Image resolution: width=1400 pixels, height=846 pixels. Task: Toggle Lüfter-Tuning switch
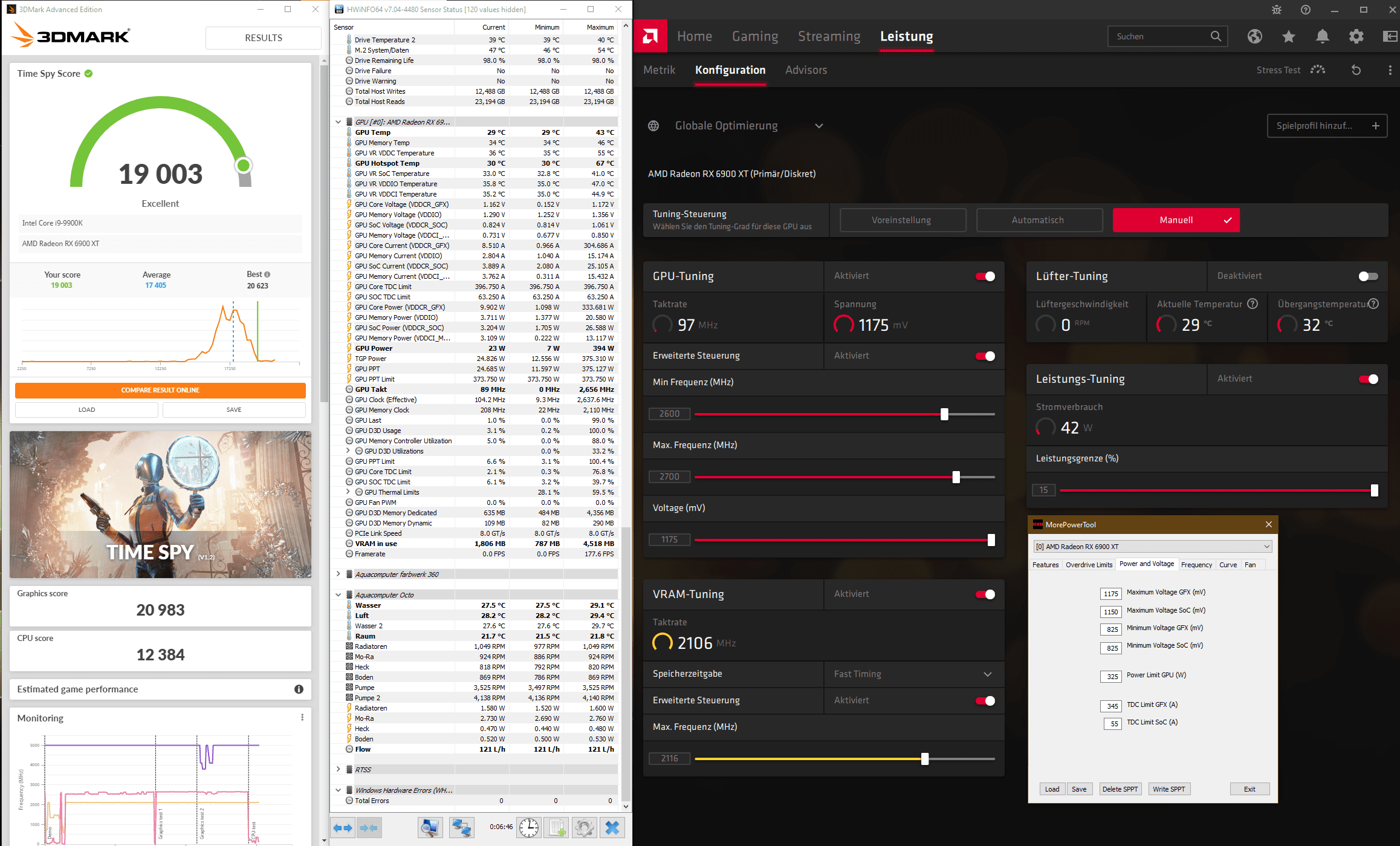(x=1369, y=276)
